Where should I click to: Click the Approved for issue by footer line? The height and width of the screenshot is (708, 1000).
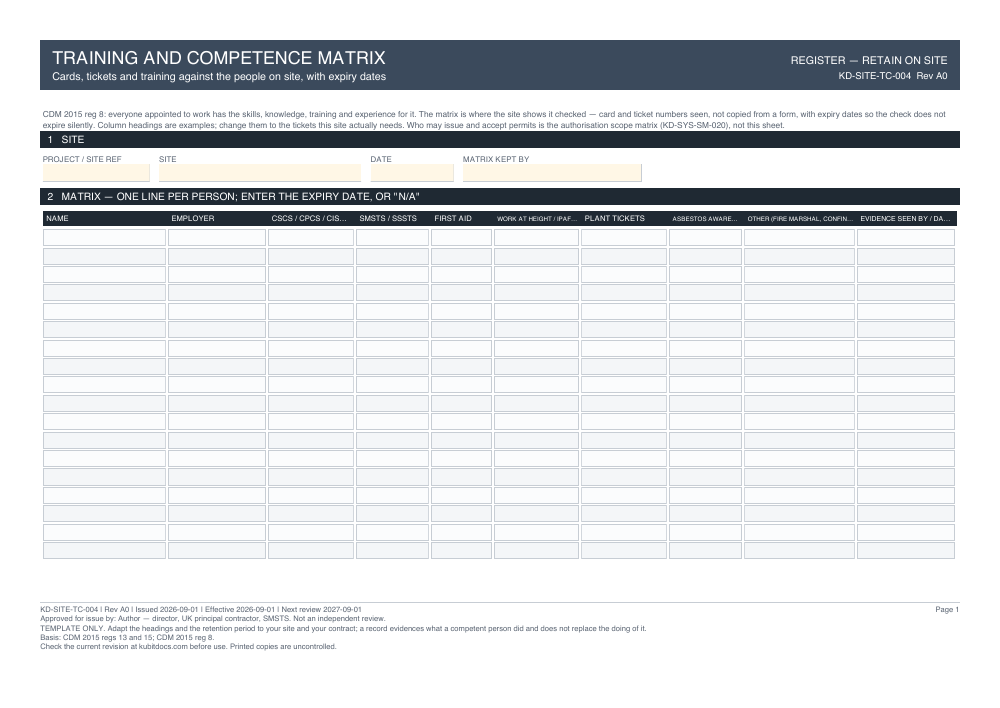click(x=213, y=619)
